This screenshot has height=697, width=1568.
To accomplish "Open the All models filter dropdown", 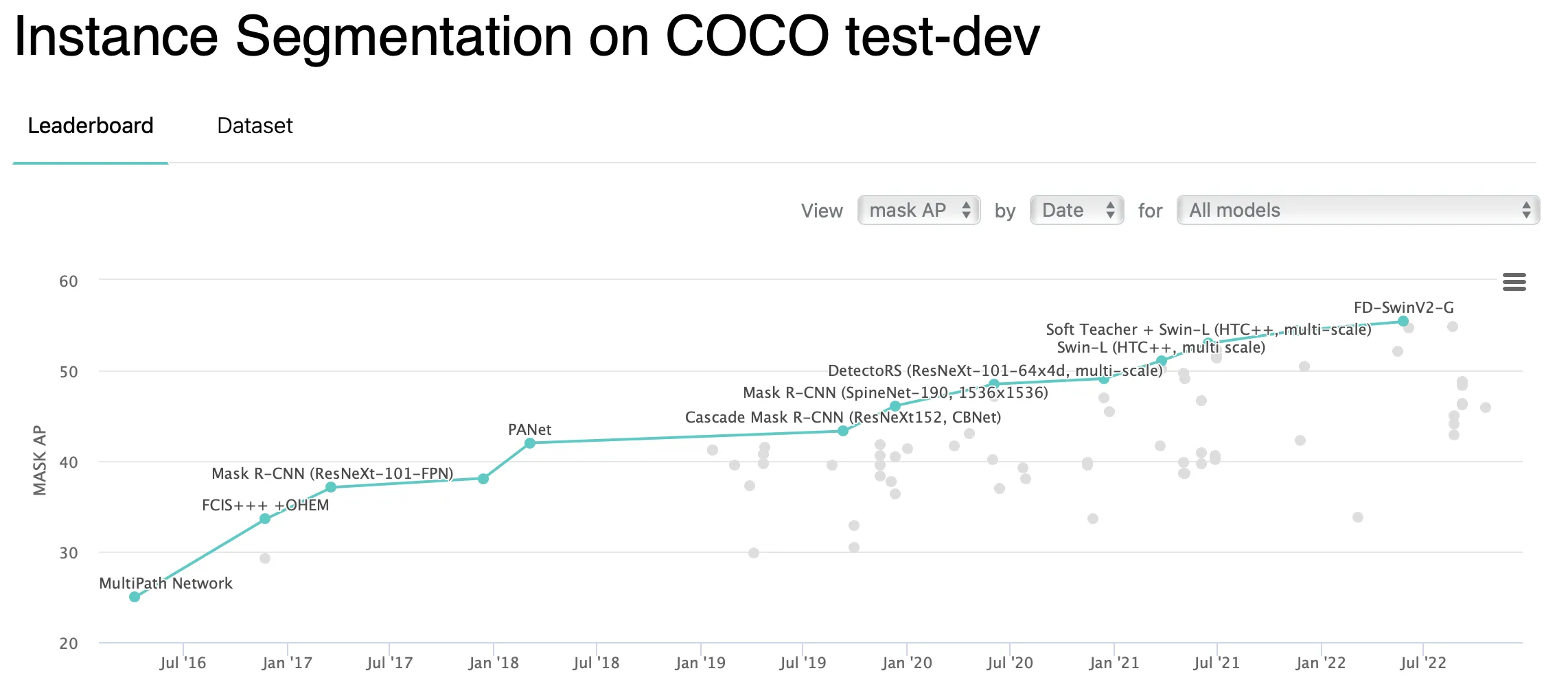I will click(x=1357, y=210).
